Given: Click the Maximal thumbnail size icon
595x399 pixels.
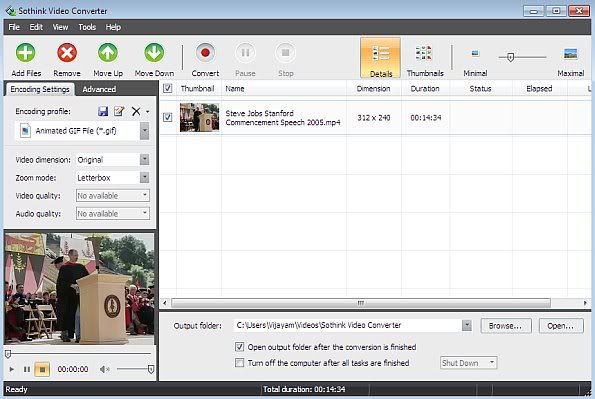Looking at the screenshot, I should click(x=570, y=53).
